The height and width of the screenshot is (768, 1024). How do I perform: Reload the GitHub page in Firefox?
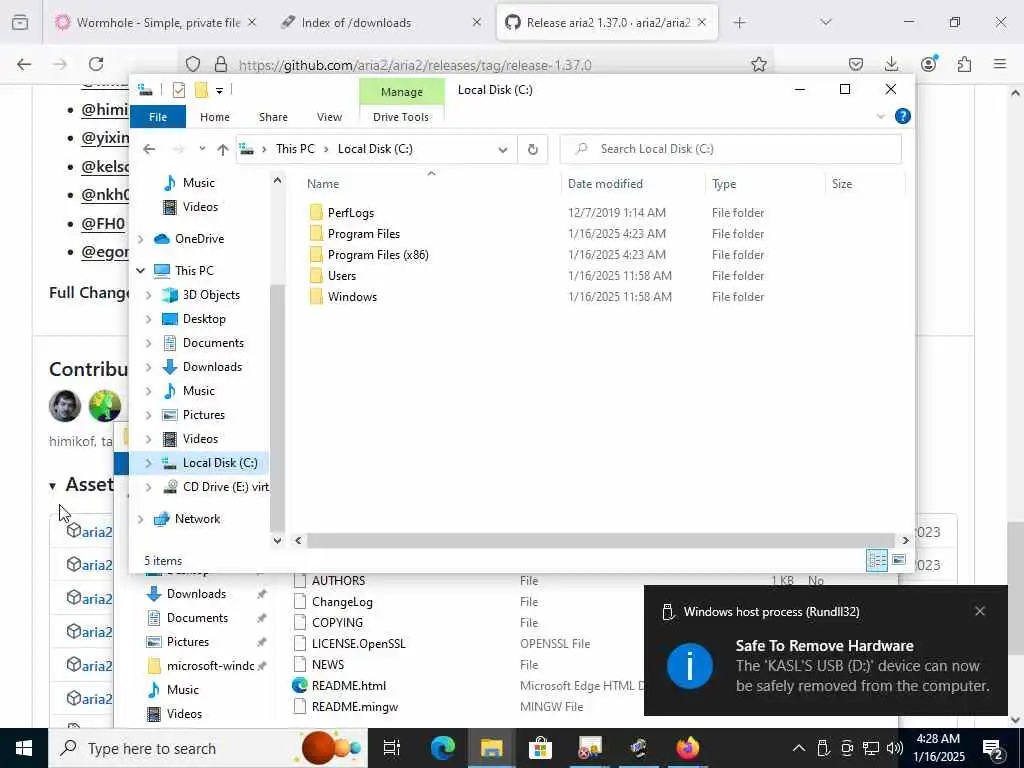point(96,64)
